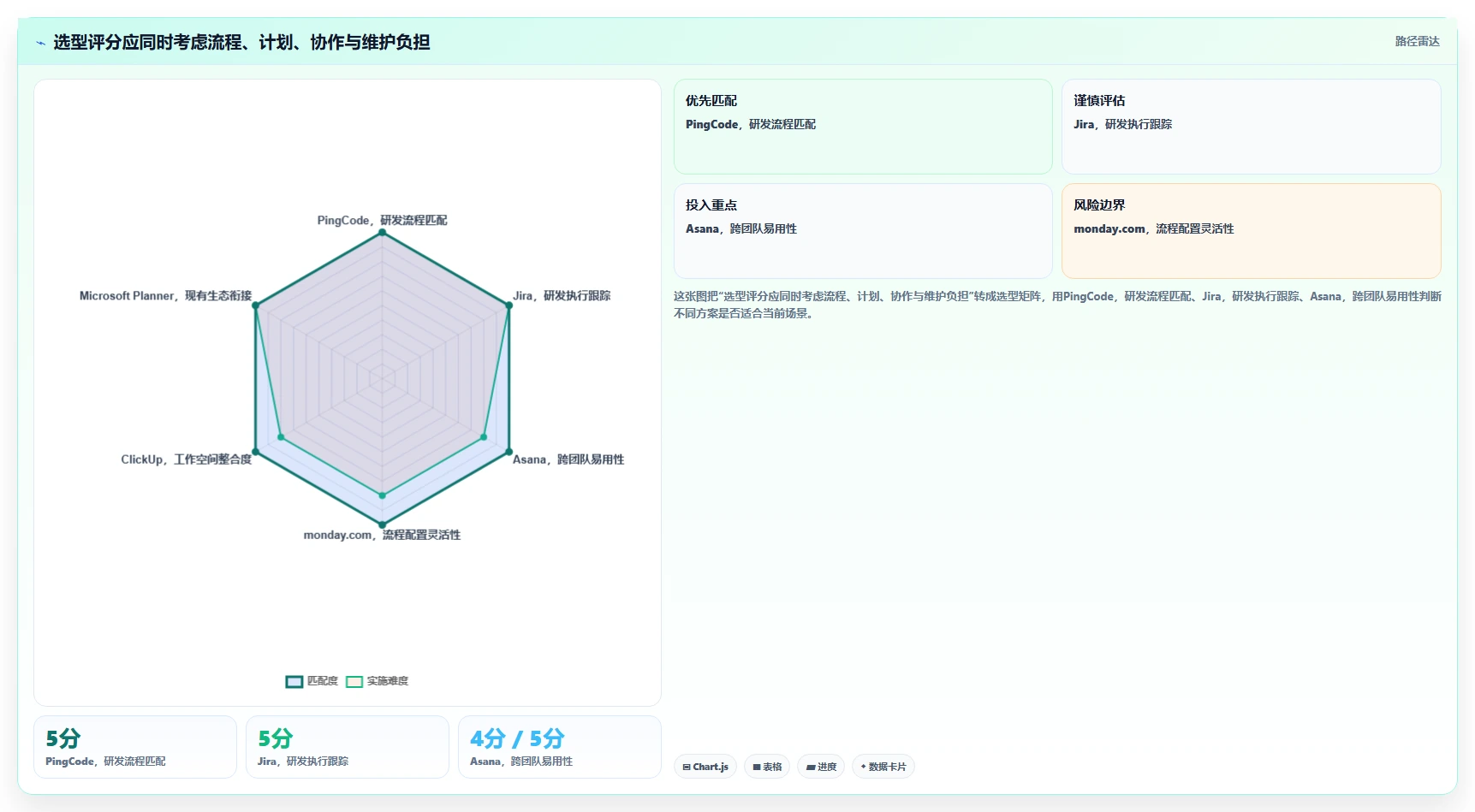Screen dimensions: 1475x812
Task: Click the small icon before the page title
Action: (x=40, y=43)
